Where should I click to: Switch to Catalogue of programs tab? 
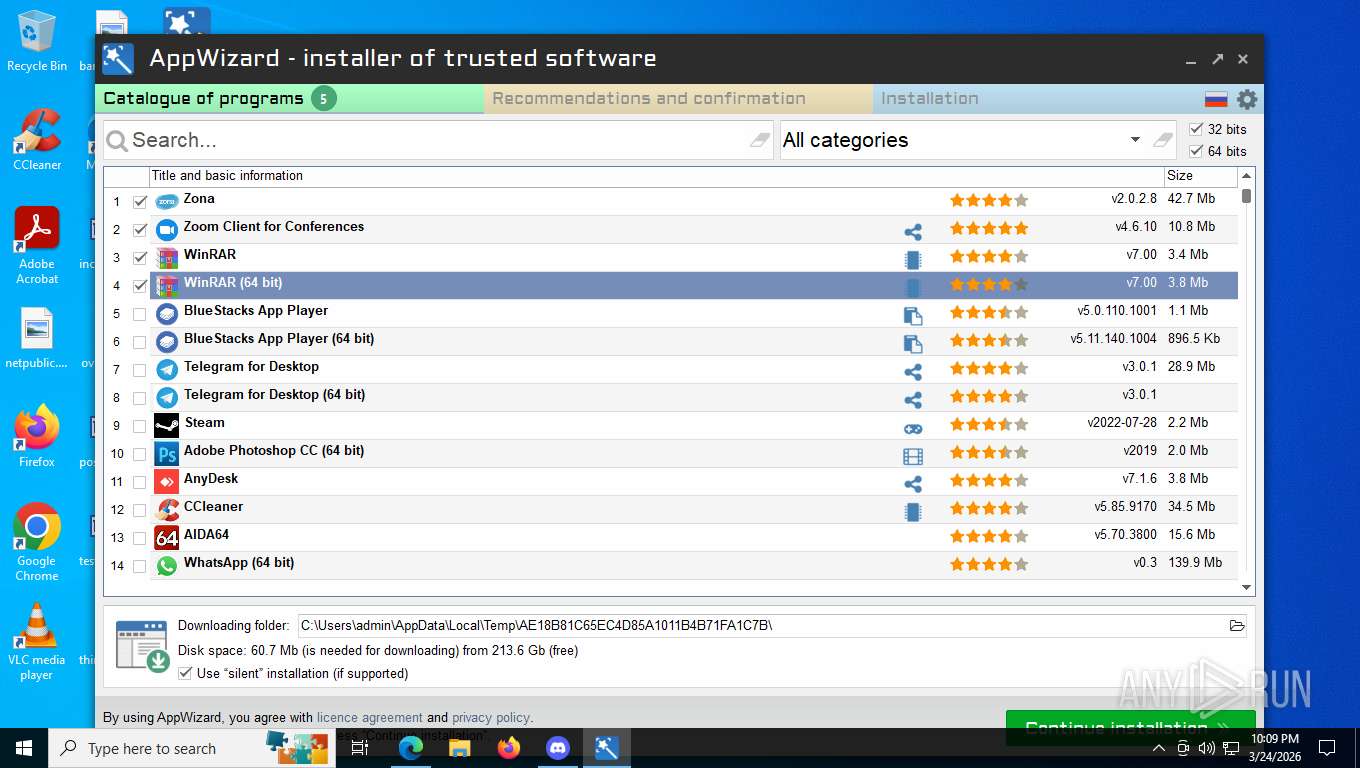pos(290,98)
